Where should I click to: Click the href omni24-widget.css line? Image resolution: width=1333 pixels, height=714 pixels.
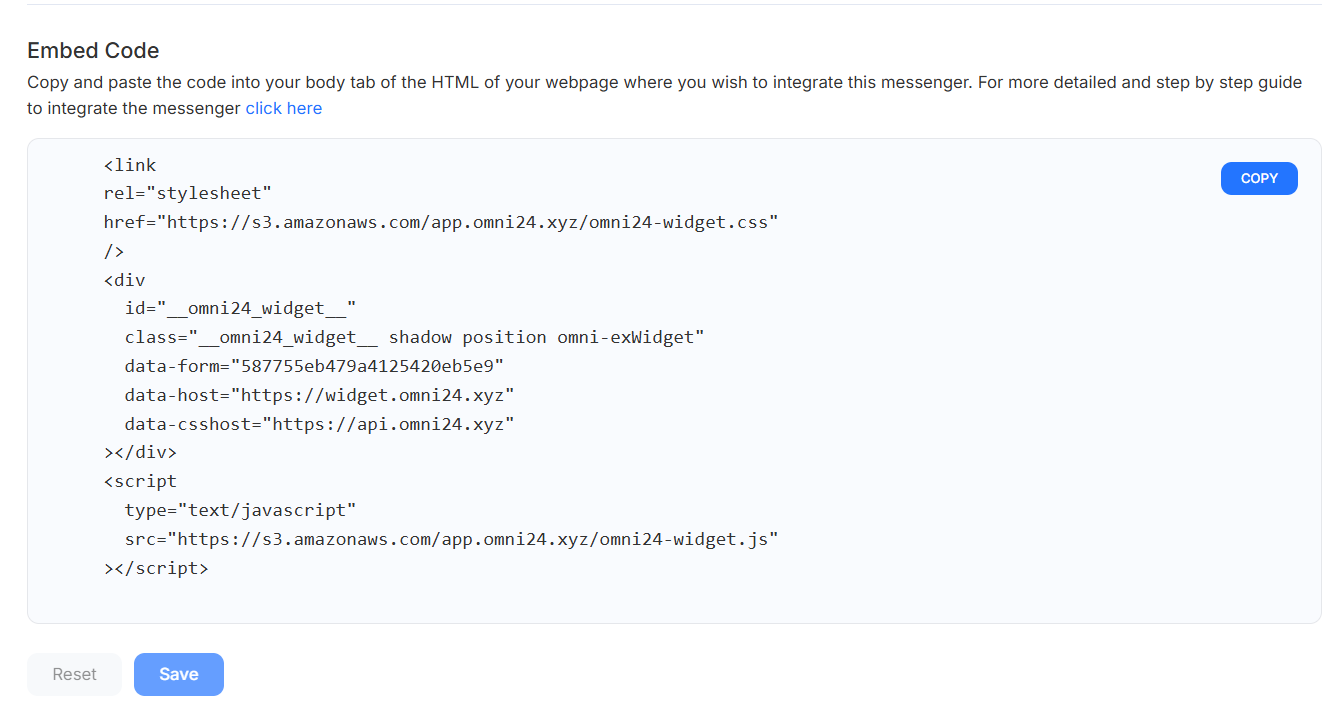(x=441, y=222)
